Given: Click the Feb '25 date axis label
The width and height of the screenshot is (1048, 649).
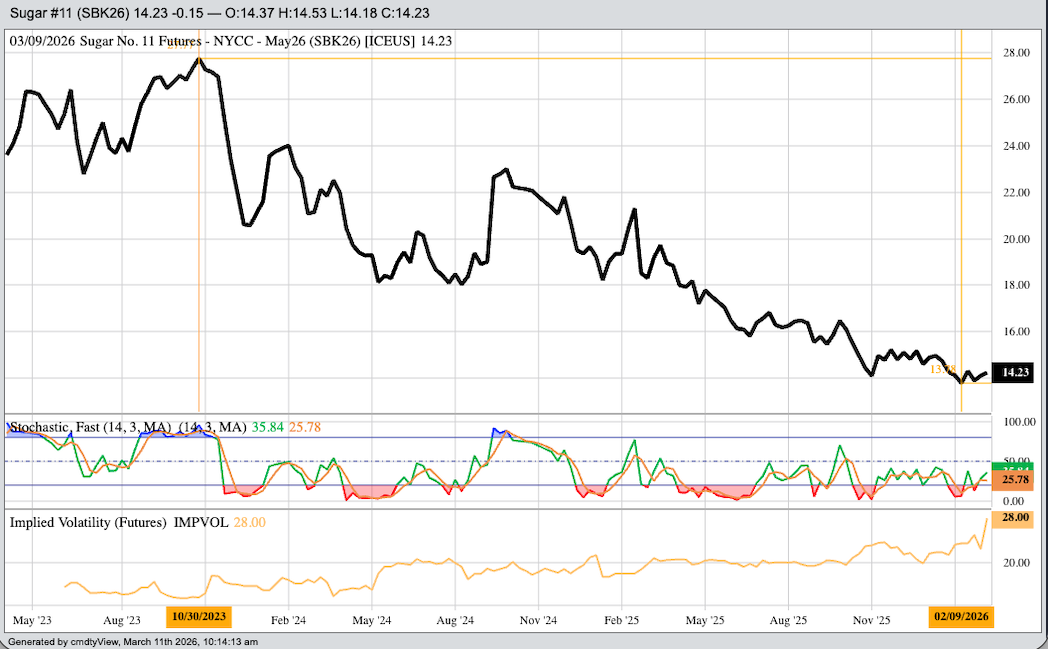Looking at the screenshot, I should pos(622,620).
